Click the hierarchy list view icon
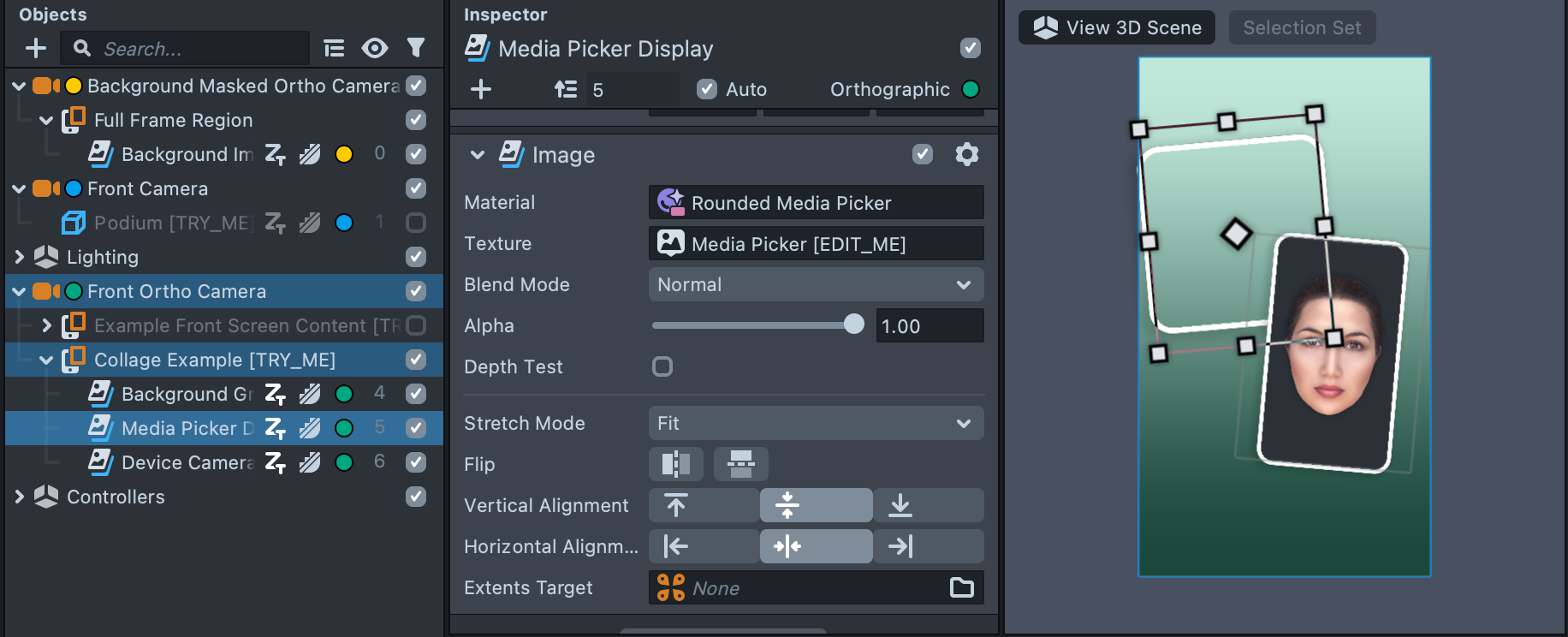This screenshot has width=1568, height=637. coord(334,48)
